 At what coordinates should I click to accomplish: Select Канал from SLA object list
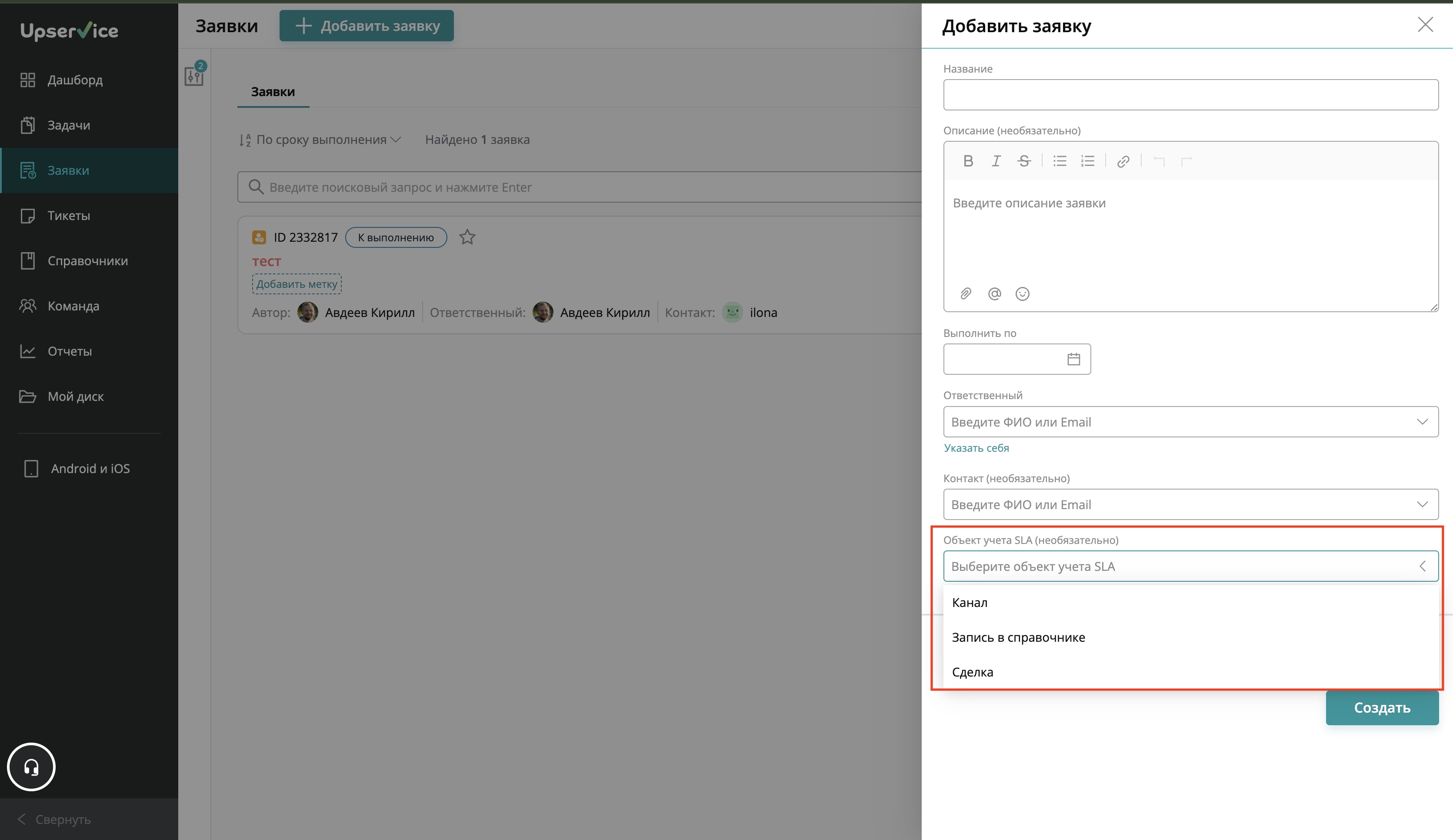click(x=970, y=603)
